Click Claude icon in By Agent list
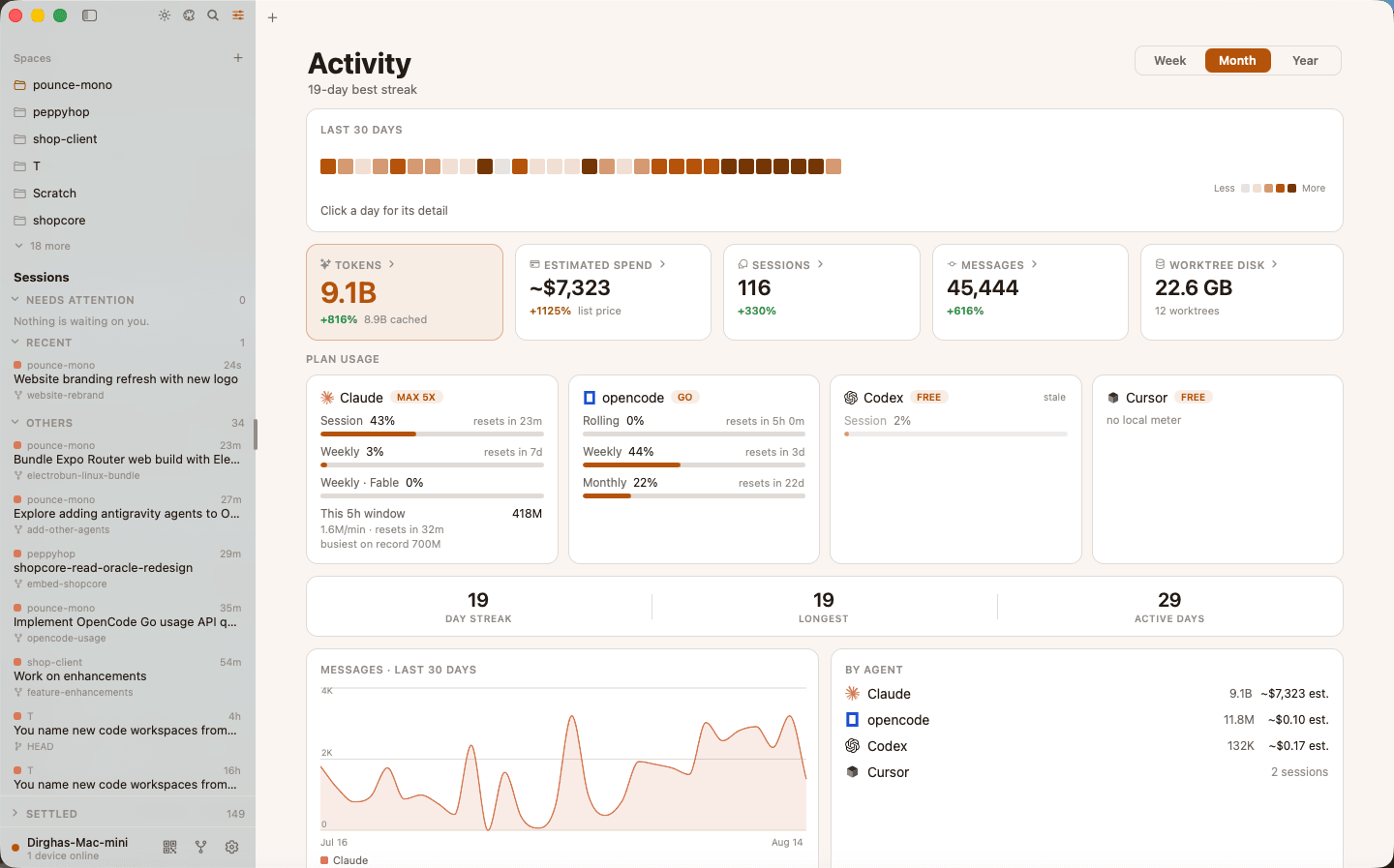1394x868 pixels. pyautogui.click(x=853, y=694)
